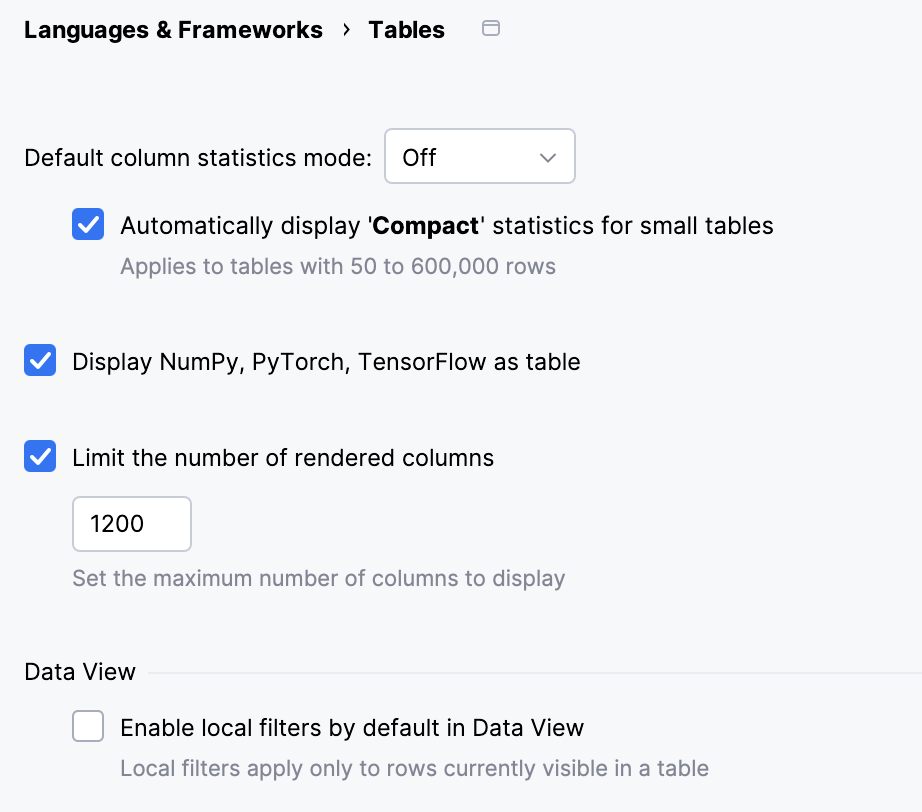Screen dimensions: 922x812
Task: Enable the local filters in Data View checkbox
Action: click(88, 727)
